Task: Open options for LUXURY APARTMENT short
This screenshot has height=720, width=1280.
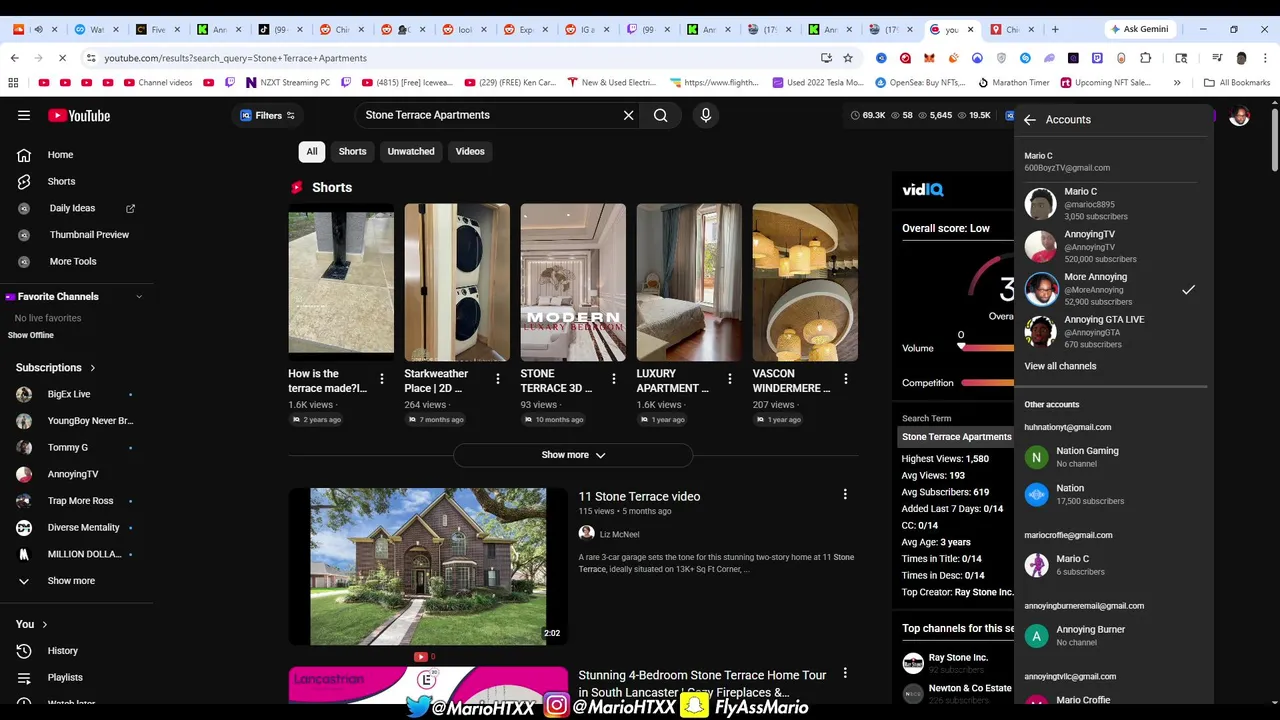Action: [729, 379]
